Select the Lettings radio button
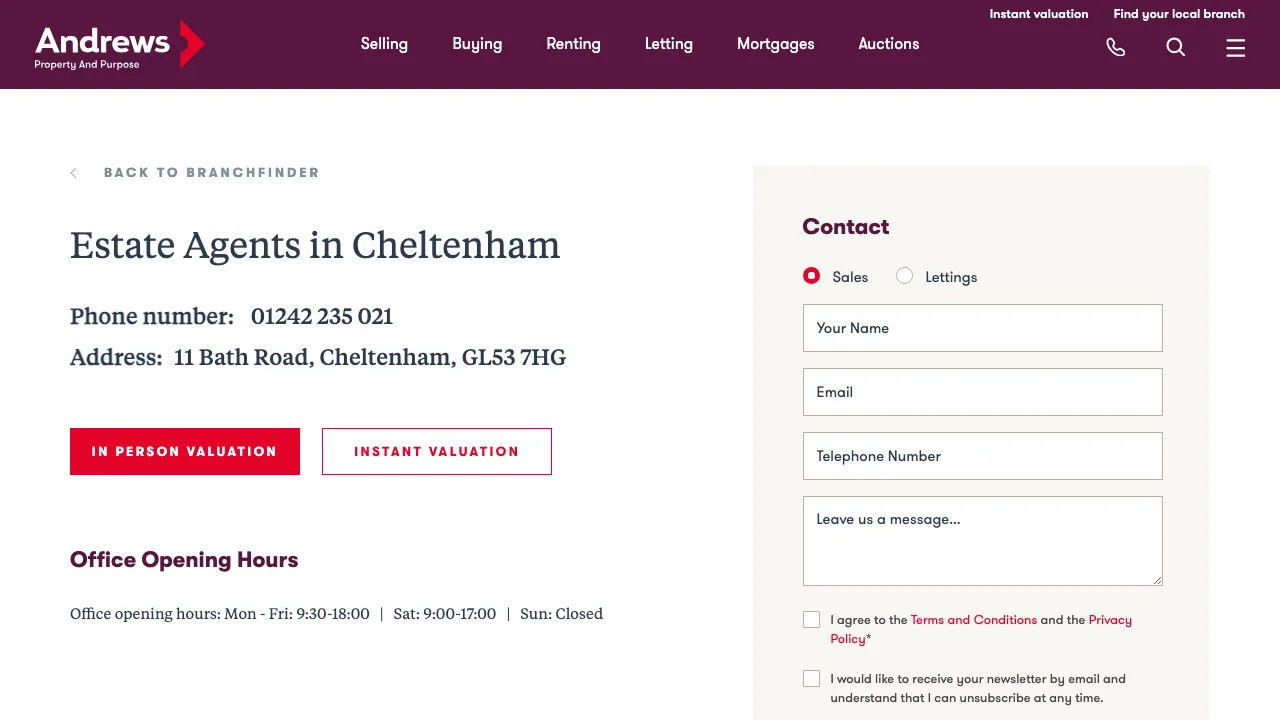The width and height of the screenshot is (1280, 720). coord(904,276)
